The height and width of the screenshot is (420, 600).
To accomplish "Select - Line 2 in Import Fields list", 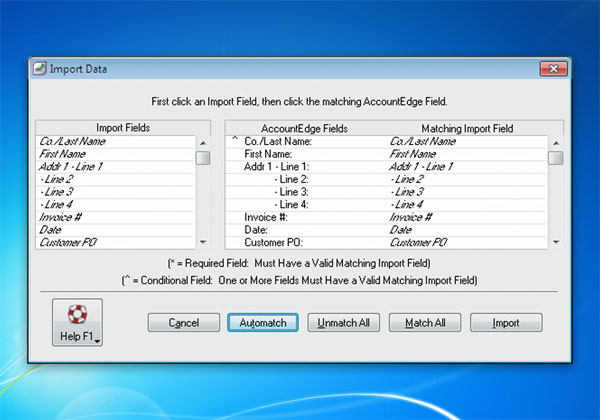I will 115,179.
